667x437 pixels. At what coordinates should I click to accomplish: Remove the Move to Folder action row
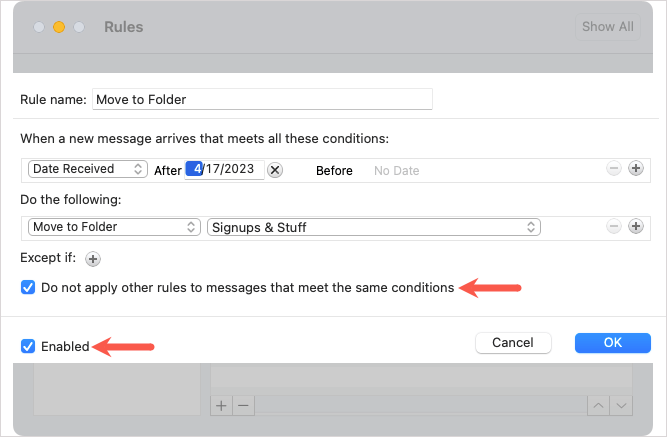coord(613,227)
